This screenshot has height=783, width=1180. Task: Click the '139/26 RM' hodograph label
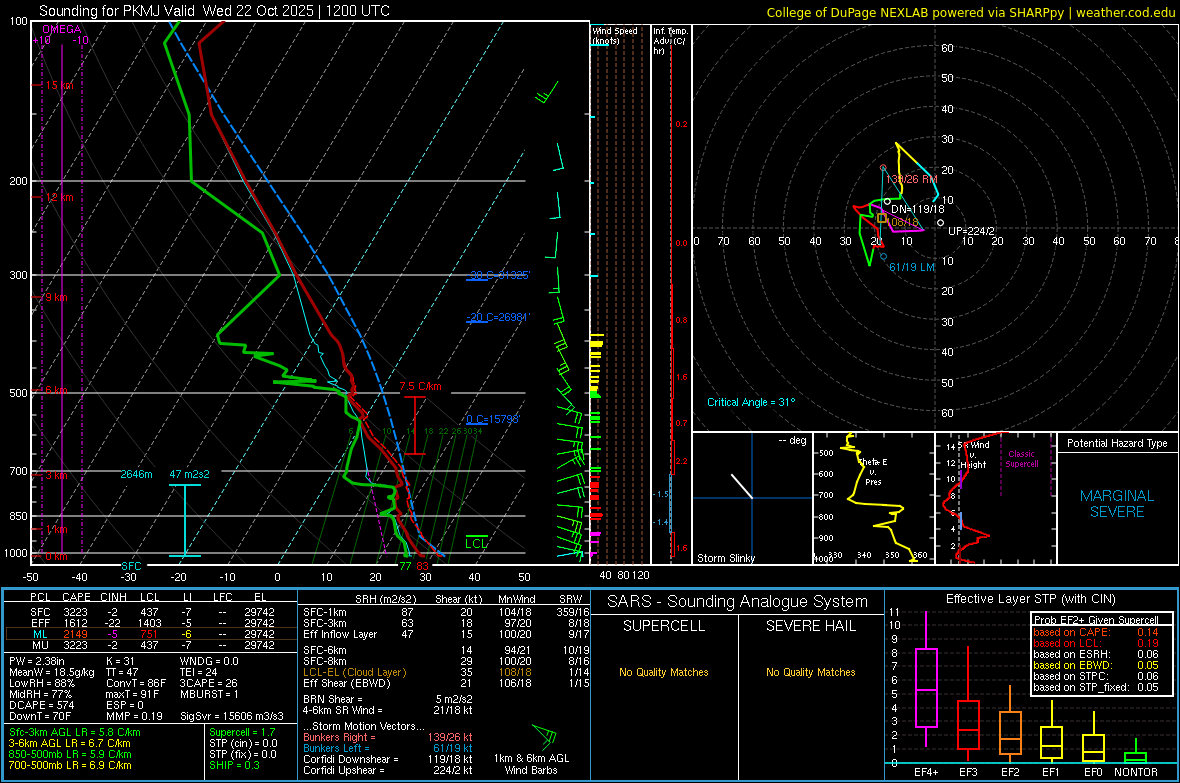pos(911,179)
